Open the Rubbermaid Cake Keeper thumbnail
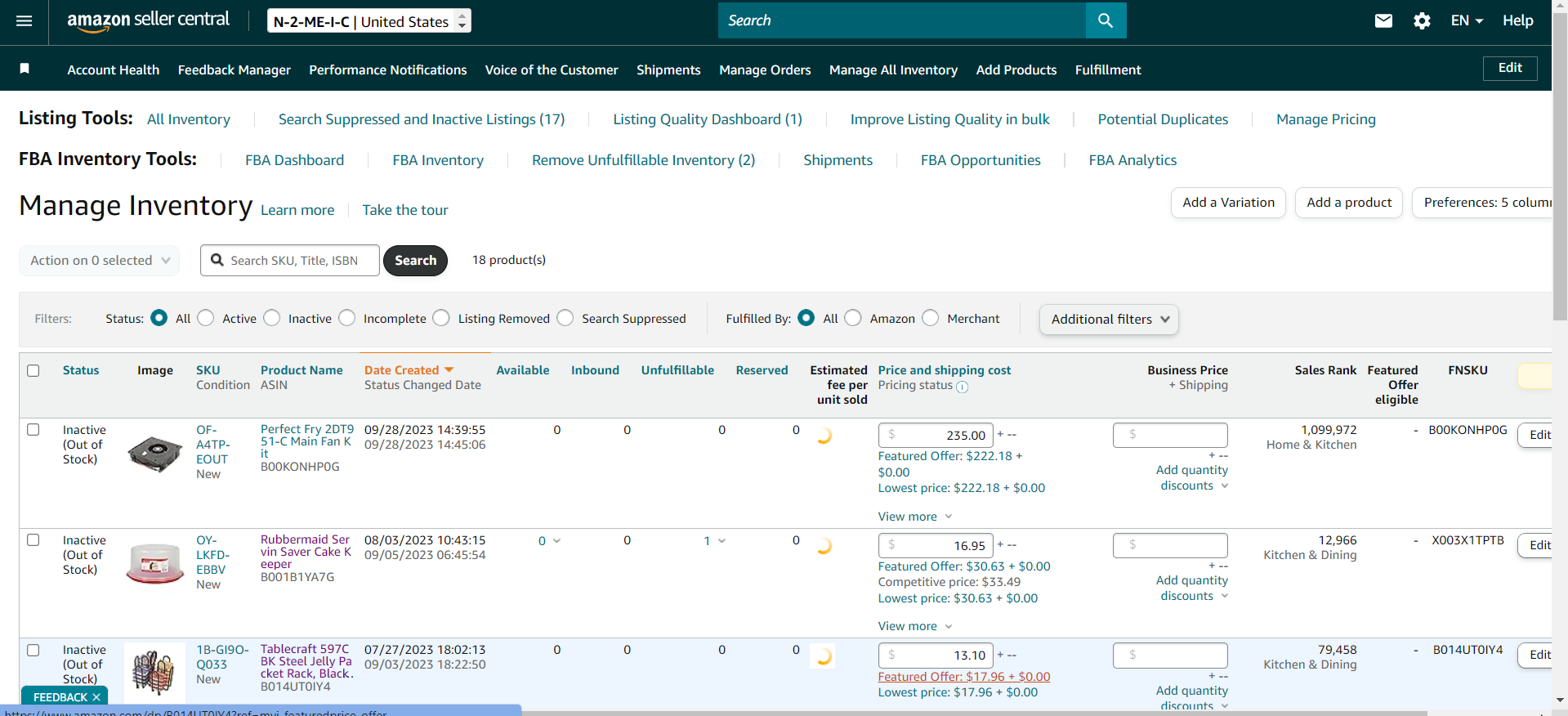The width and height of the screenshot is (1568, 716). 155,564
